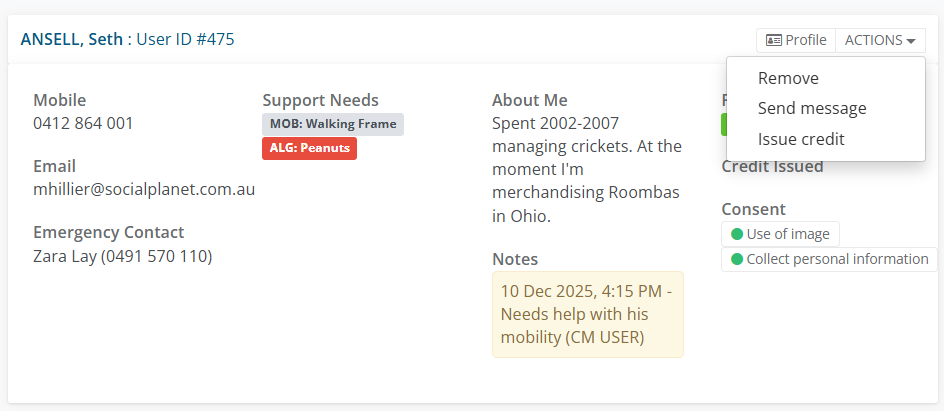Open the Profile button with ID card icon
Image resolution: width=944 pixels, height=411 pixels.
tap(796, 40)
